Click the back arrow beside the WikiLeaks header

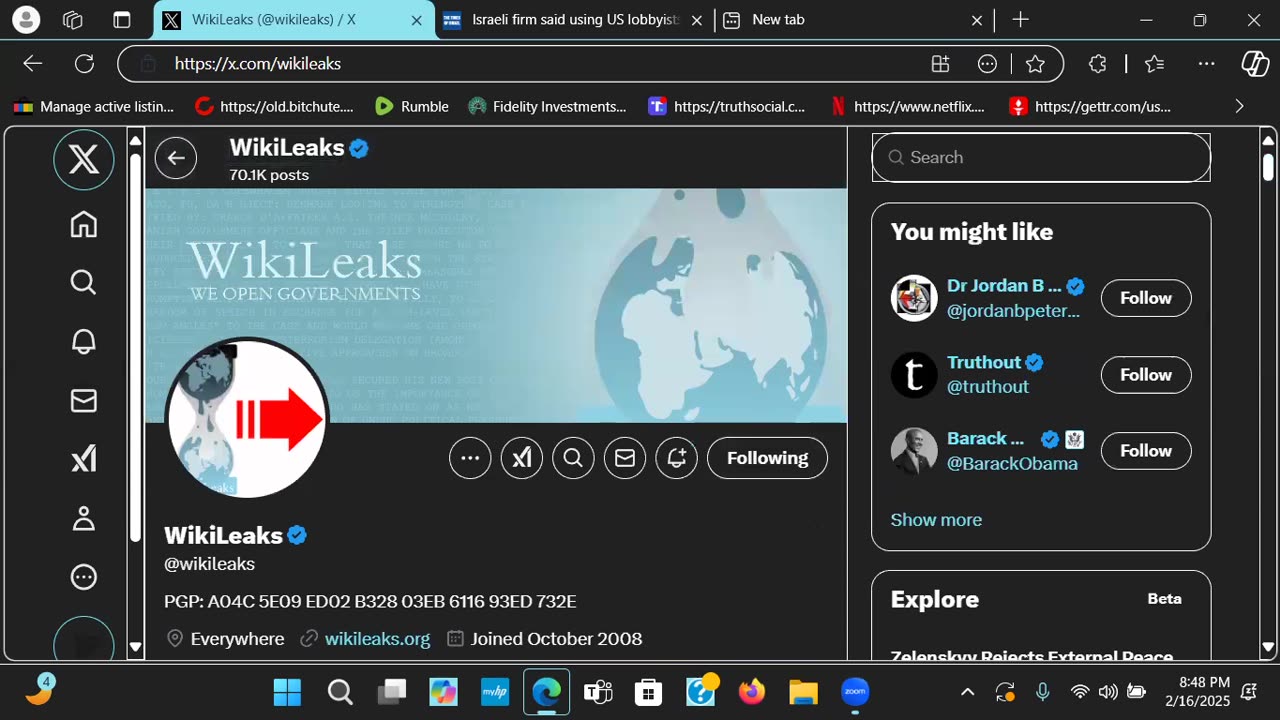(x=176, y=158)
